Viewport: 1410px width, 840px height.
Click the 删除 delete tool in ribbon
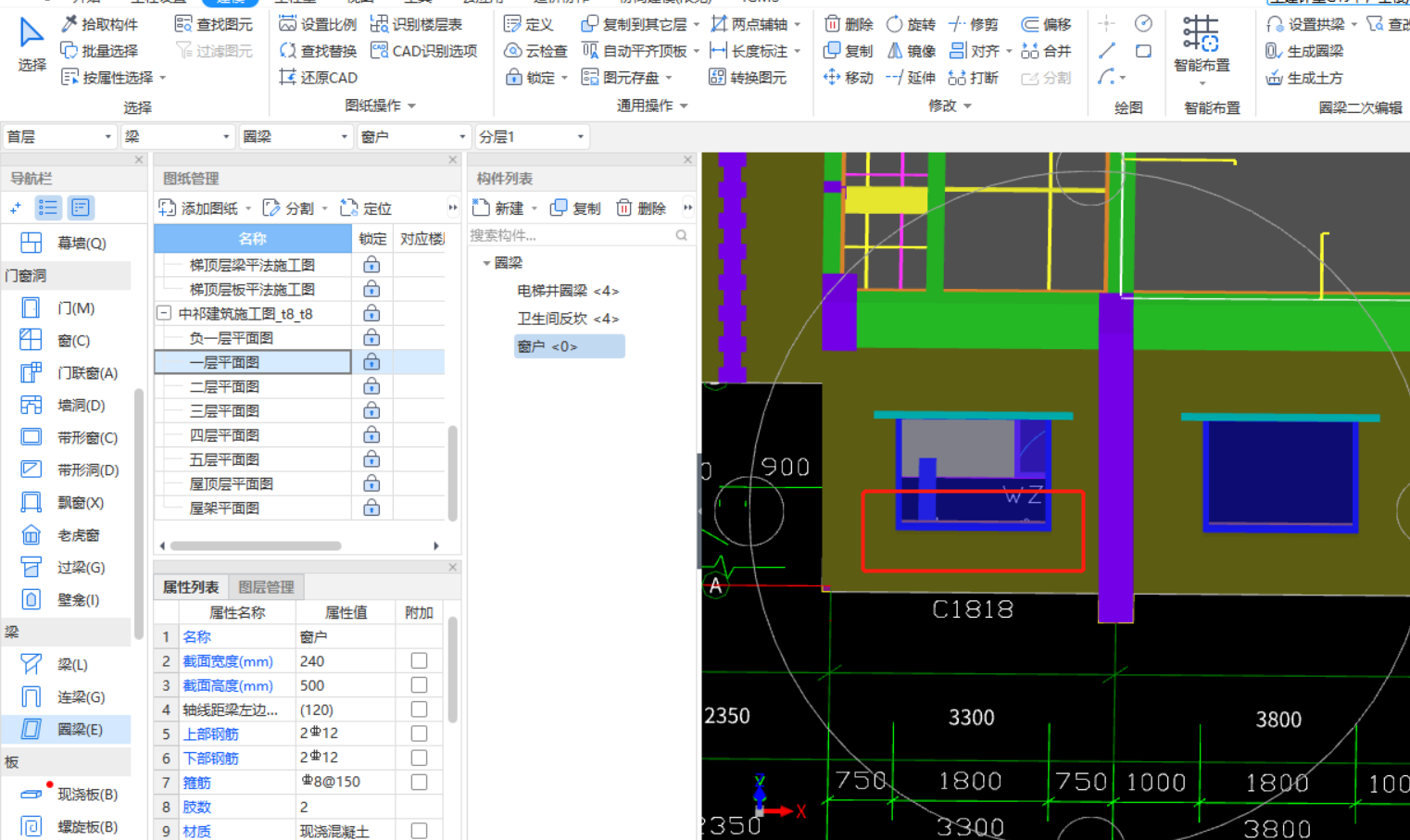(x=849, y=24)
